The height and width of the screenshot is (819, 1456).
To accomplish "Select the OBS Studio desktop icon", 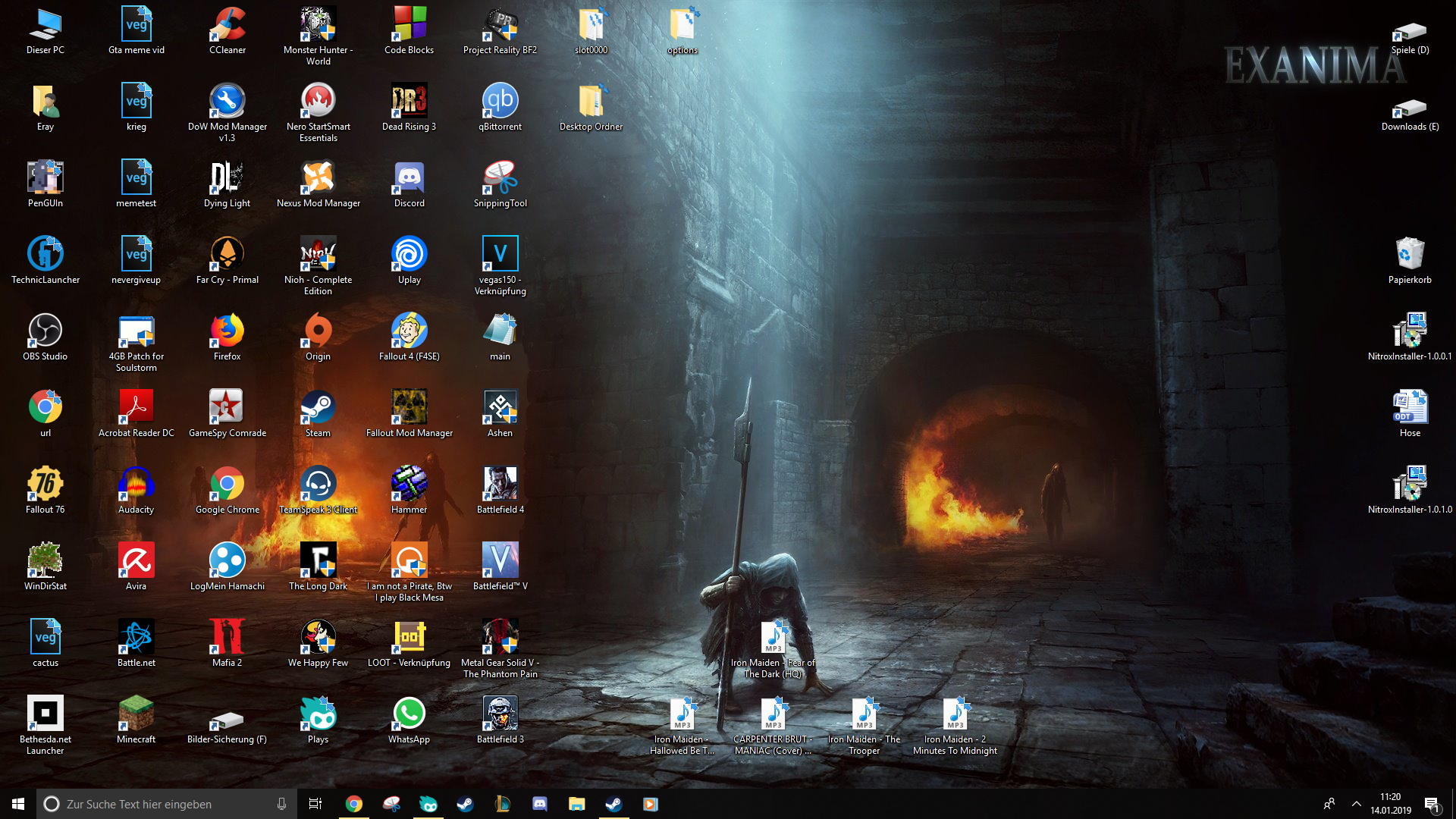I will pyautogui.click(x=45, y=337).
